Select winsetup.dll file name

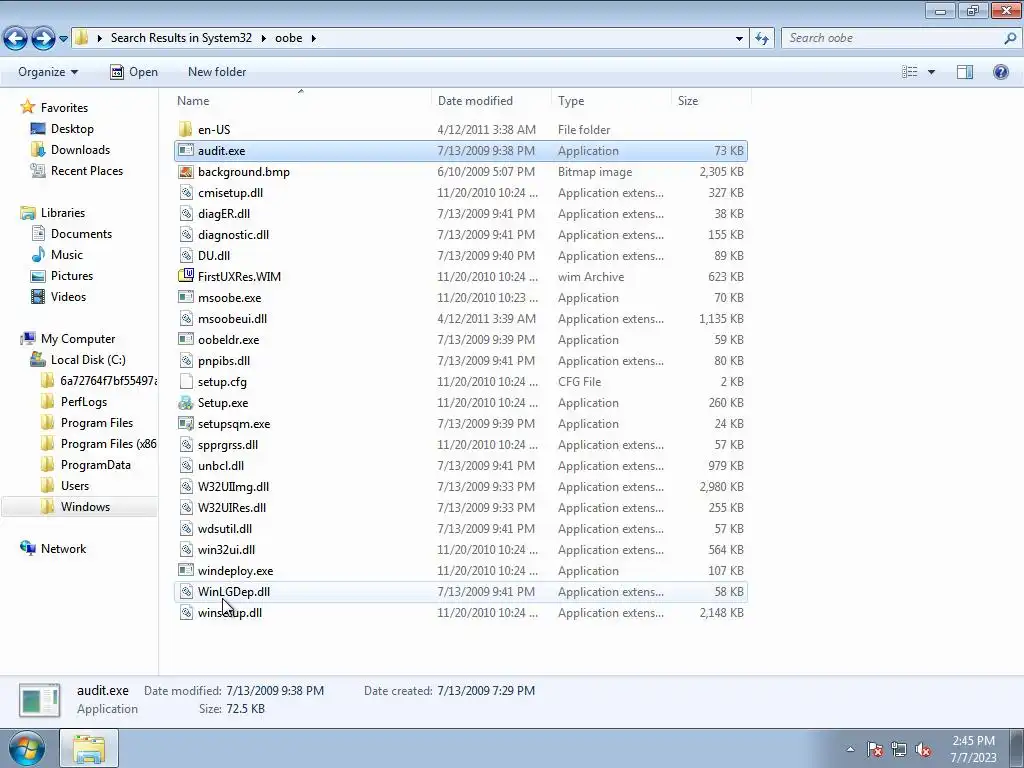click(230, 613)
